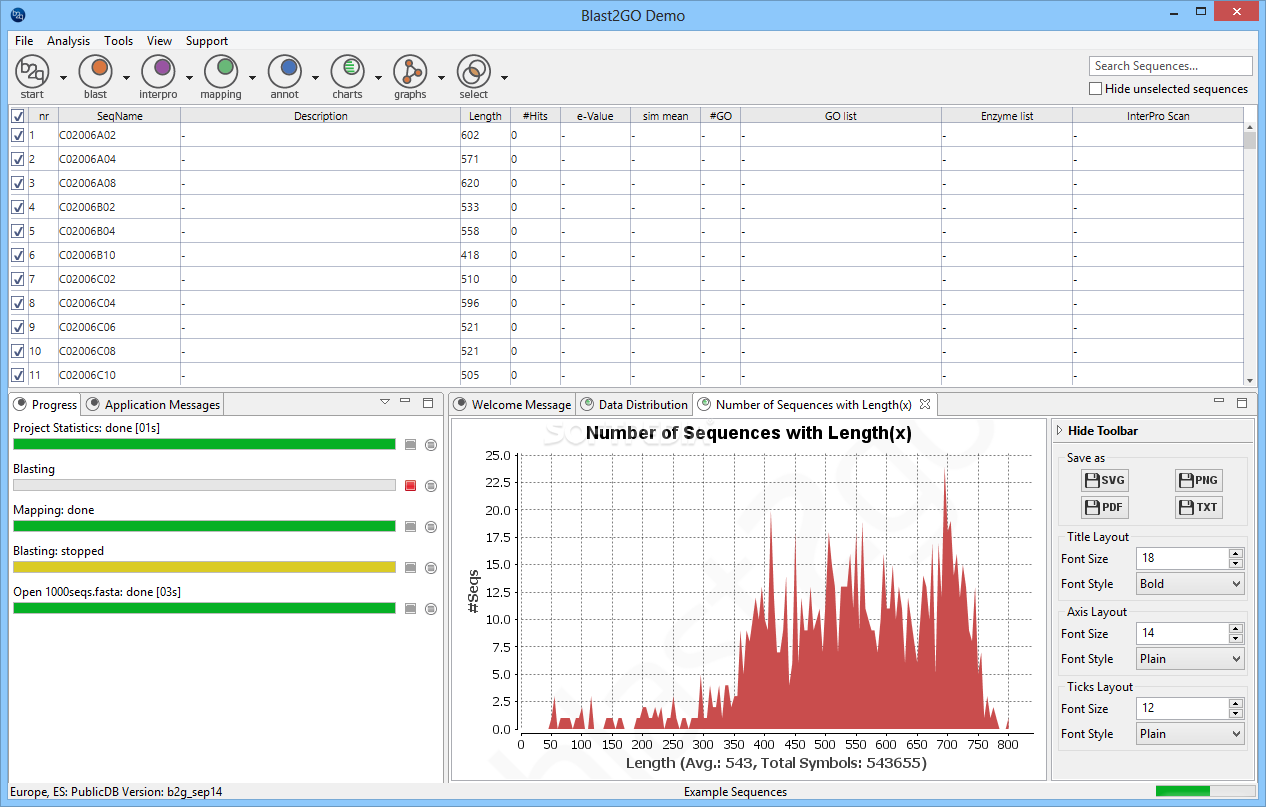Uncheck sequence C02006B04 row checkbox
This screenshot has width=1266, height=807.
click(17, 231)
